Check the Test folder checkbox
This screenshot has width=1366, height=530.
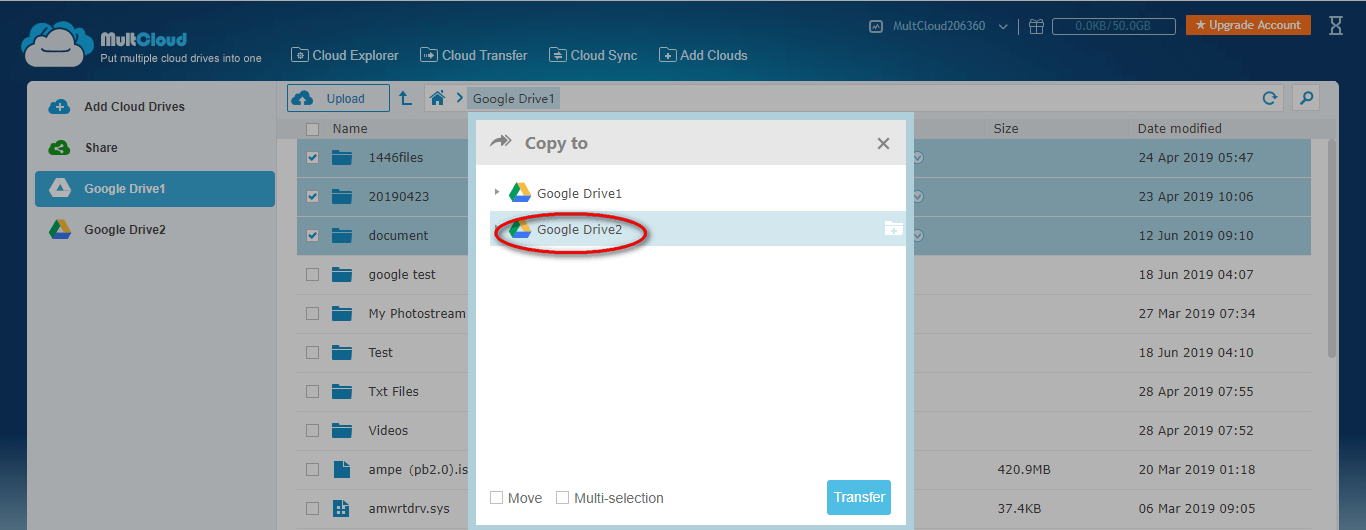coord(312,353)
